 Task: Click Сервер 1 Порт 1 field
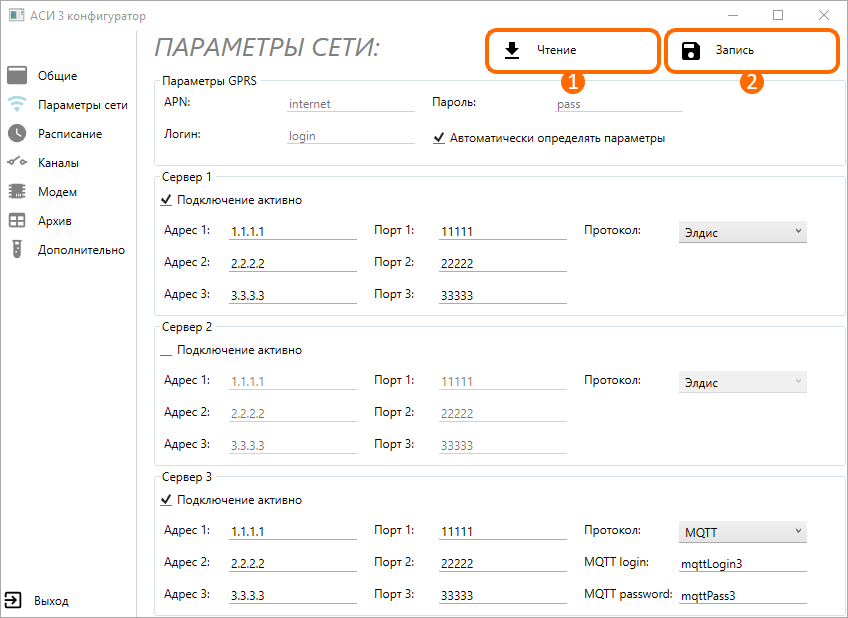coord(502,231)
